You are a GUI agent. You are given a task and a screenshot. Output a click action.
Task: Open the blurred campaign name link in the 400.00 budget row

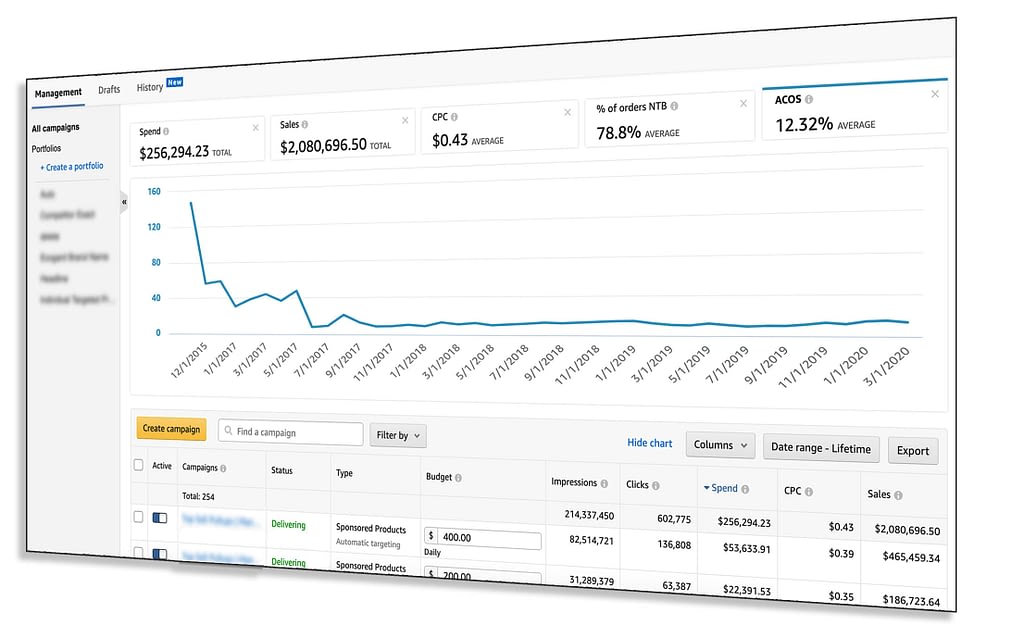click(x=219, y=520)
